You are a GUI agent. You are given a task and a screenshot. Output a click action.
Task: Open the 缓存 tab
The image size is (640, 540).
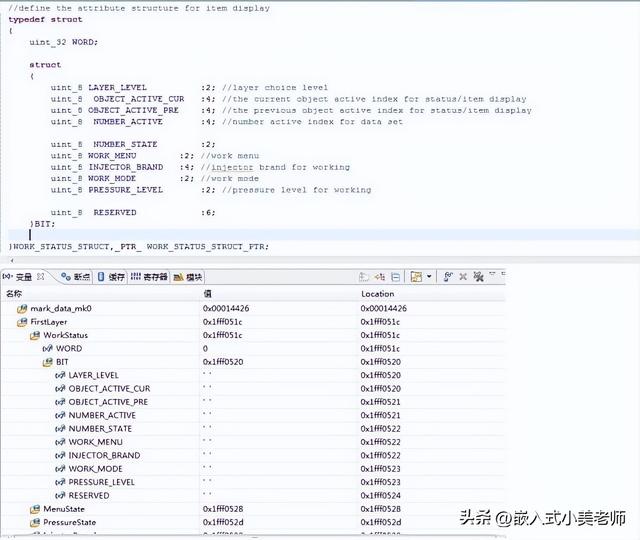pyautogui.click(x=111, y=277)
